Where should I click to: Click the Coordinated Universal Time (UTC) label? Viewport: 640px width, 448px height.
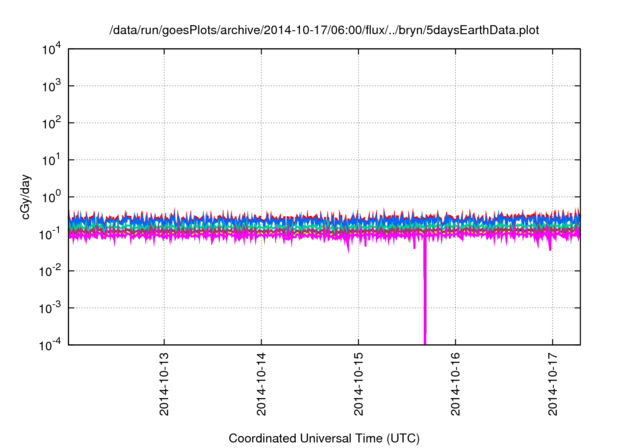(x=324, y=439)
